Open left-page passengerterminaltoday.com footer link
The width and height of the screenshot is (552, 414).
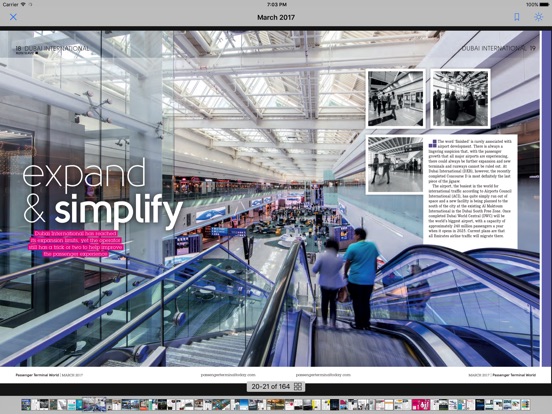pyautogui.click(x=228, y=375)
